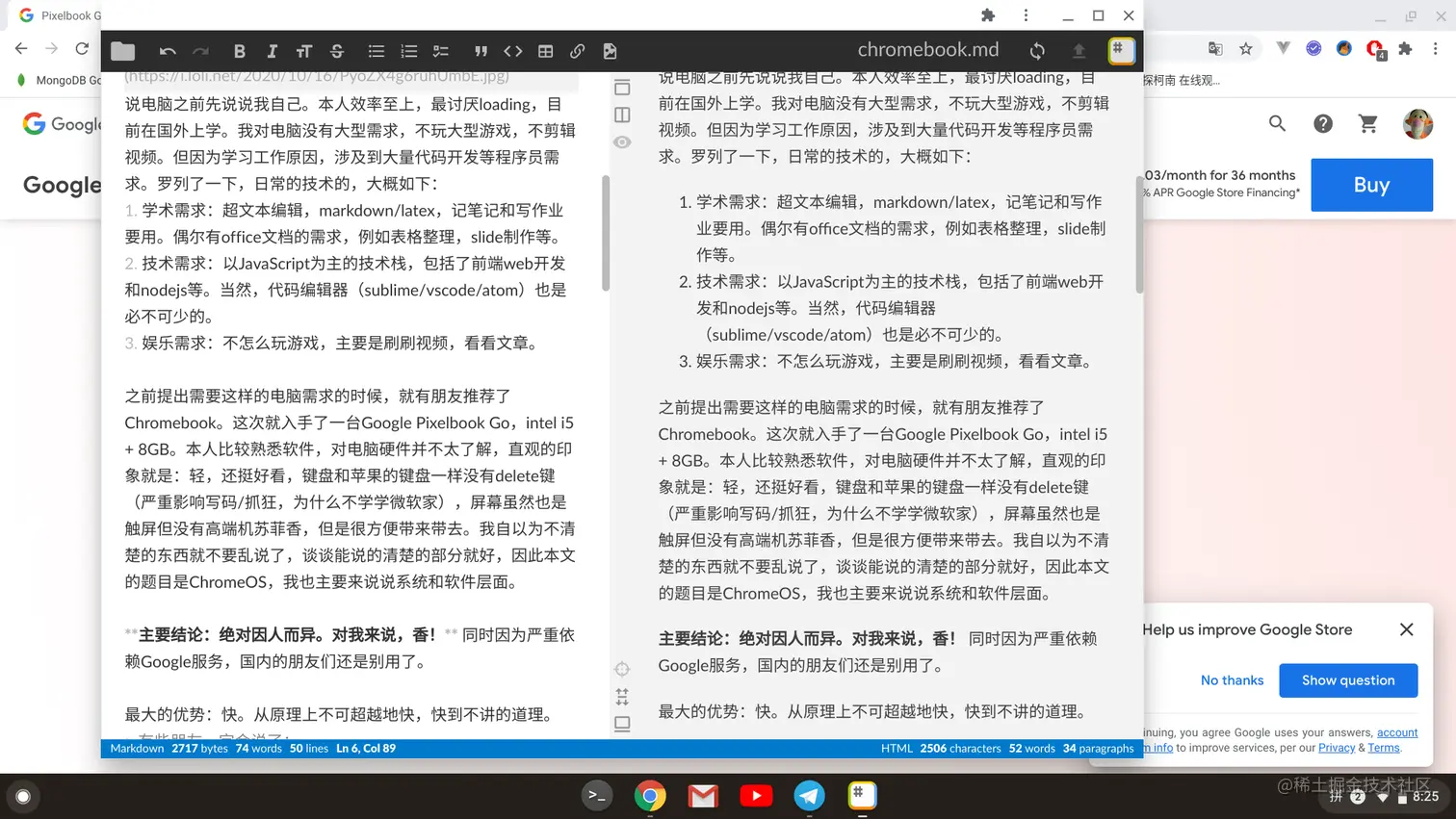Switch to single-pane editor mode

click(621, 86)
